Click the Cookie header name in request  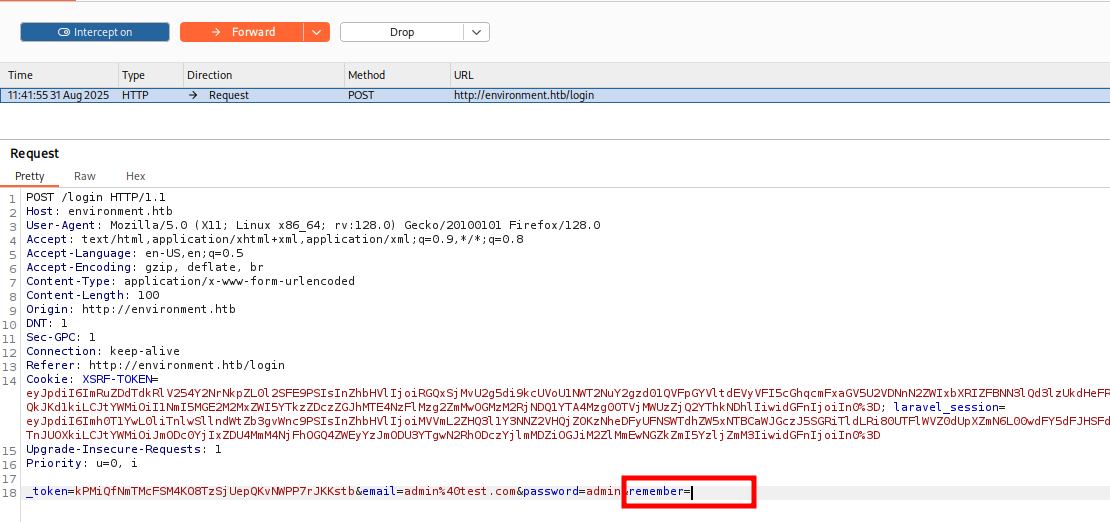click(46, 380)
